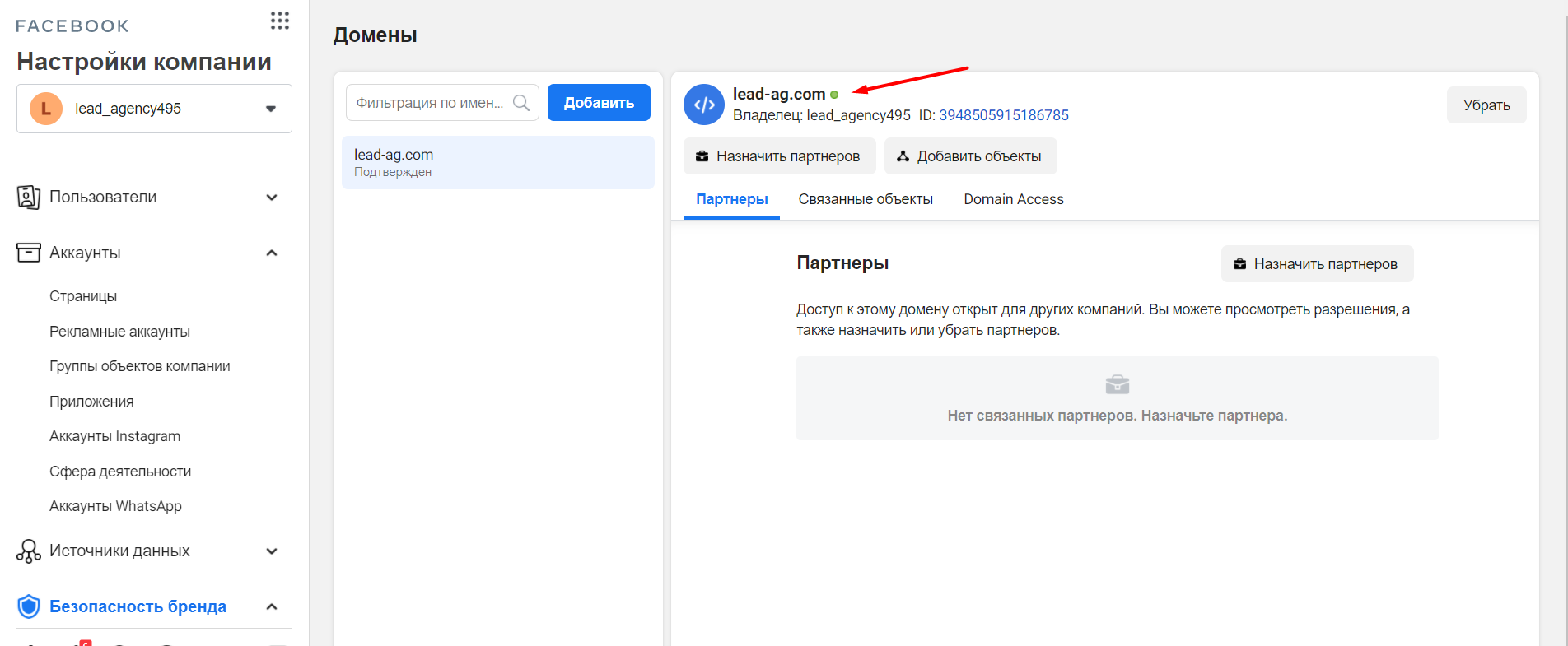The width and height of the screenshot is (1568, 646).
Task: Open Аккаунты WhatsApp item
Action: pos(115,506)
